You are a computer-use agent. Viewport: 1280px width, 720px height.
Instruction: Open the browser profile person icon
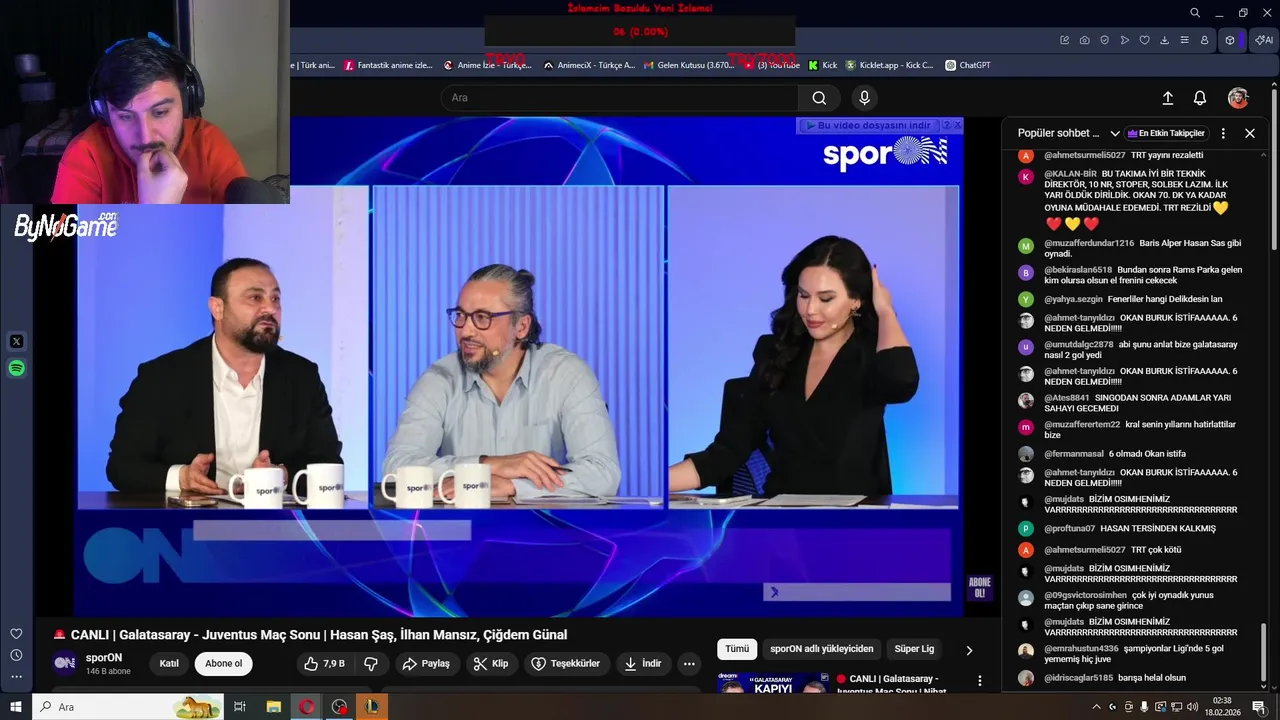click(1205, 40)
